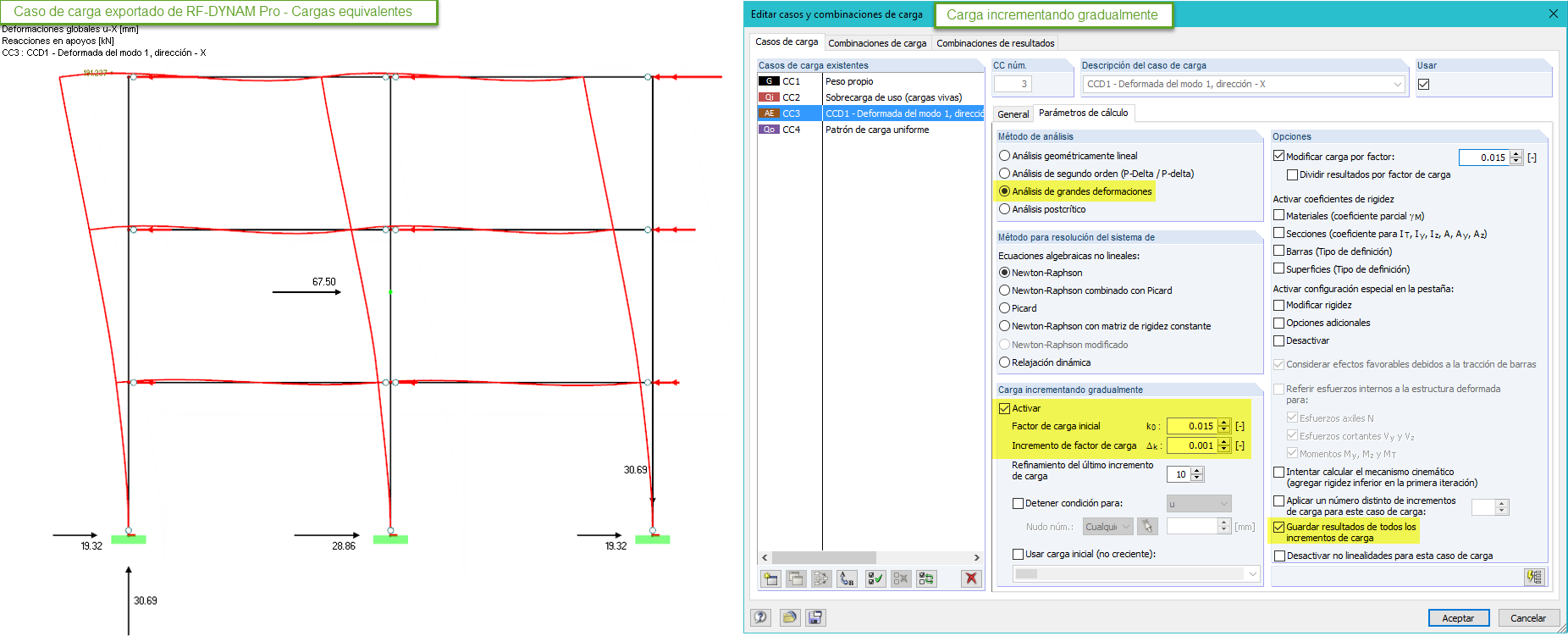
Task: Select load case CC2 'Sobrecarga de uso'
Action: pos(870,97)
